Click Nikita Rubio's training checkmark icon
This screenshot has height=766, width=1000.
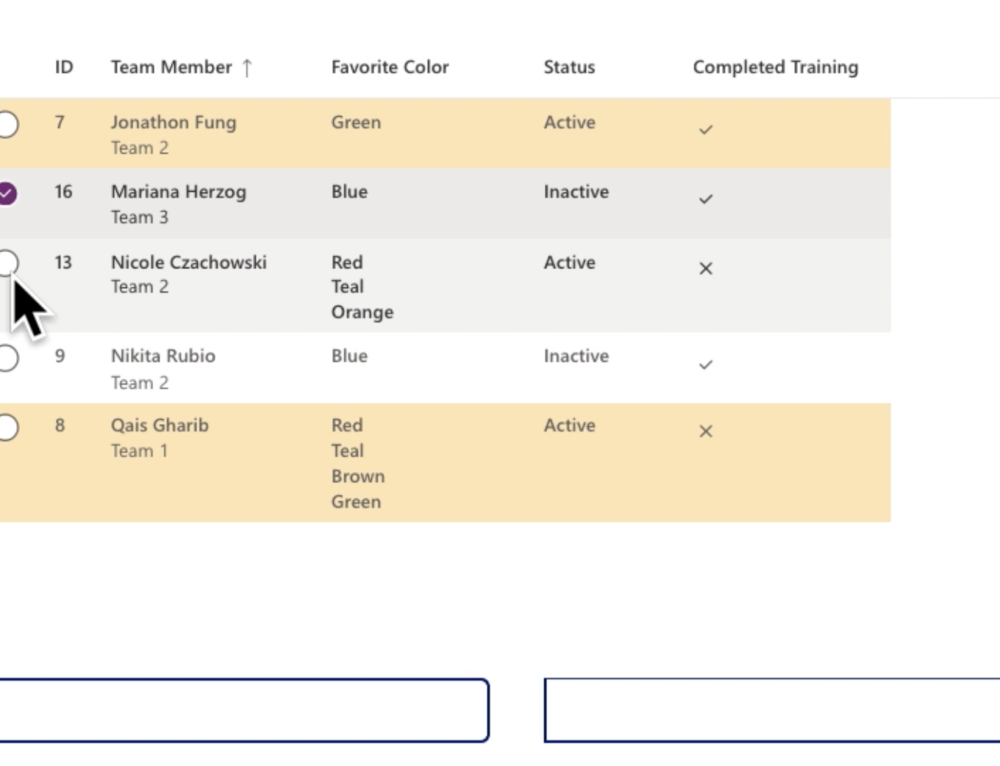click(x=706, y=364)
